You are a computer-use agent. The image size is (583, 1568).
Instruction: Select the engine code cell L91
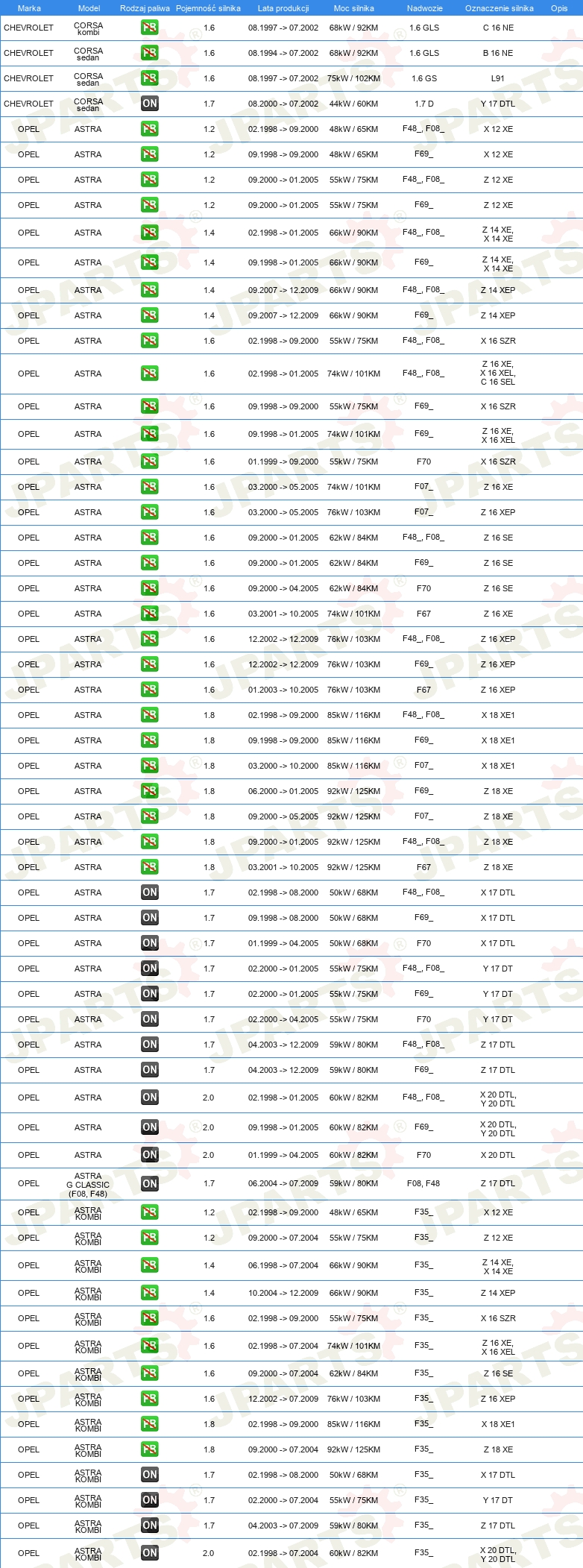[x=498, y=78]
